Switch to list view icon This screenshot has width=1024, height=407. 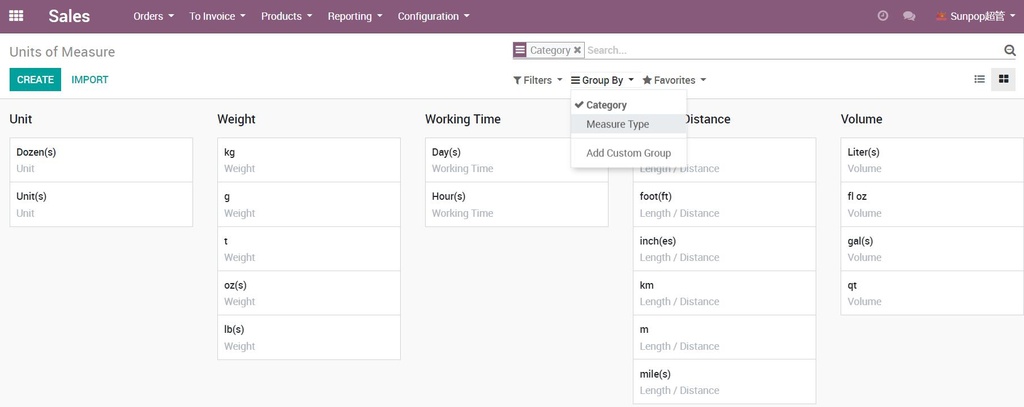click(980, 79)
